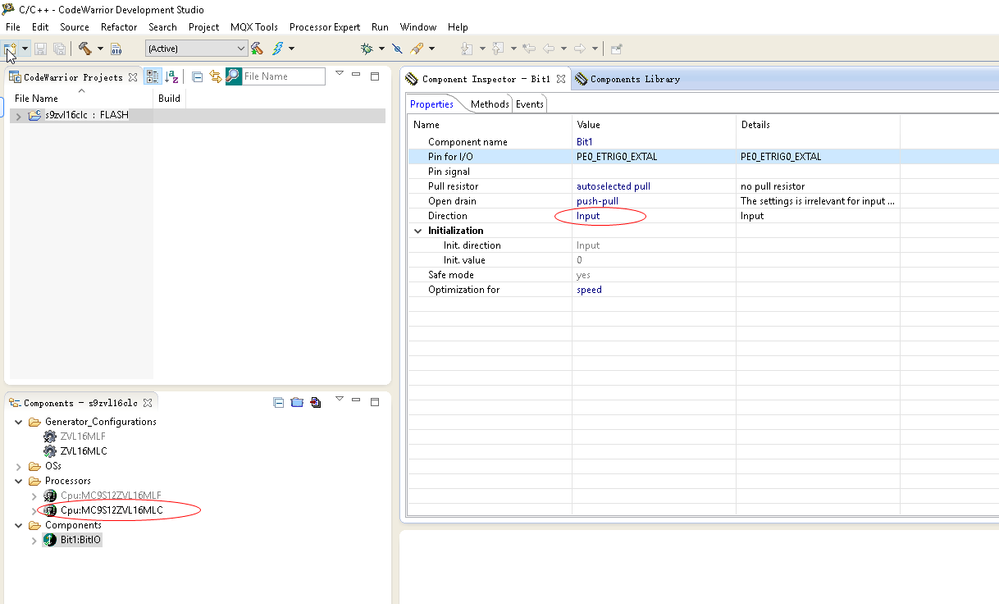Click the blue skip breakpoints icon
Image resolution: width=999 pixels, height=604 pixels.
click(x=397, y=48)
